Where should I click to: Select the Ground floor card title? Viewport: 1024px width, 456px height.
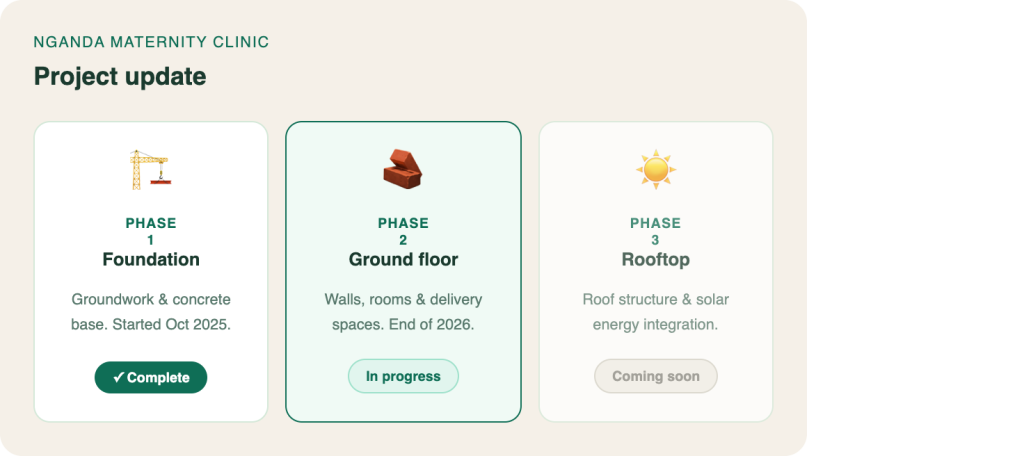(403, 260)
